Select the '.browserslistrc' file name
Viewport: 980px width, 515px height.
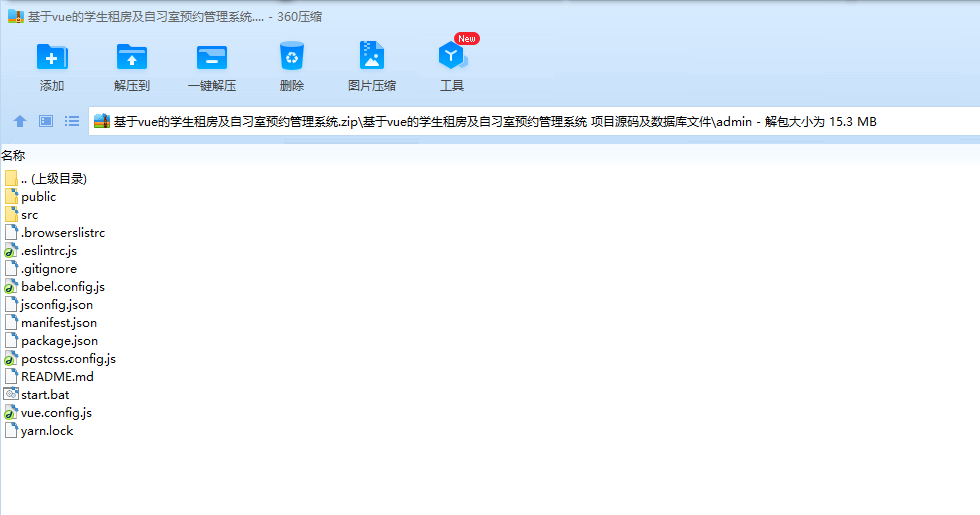coord(63,232)
